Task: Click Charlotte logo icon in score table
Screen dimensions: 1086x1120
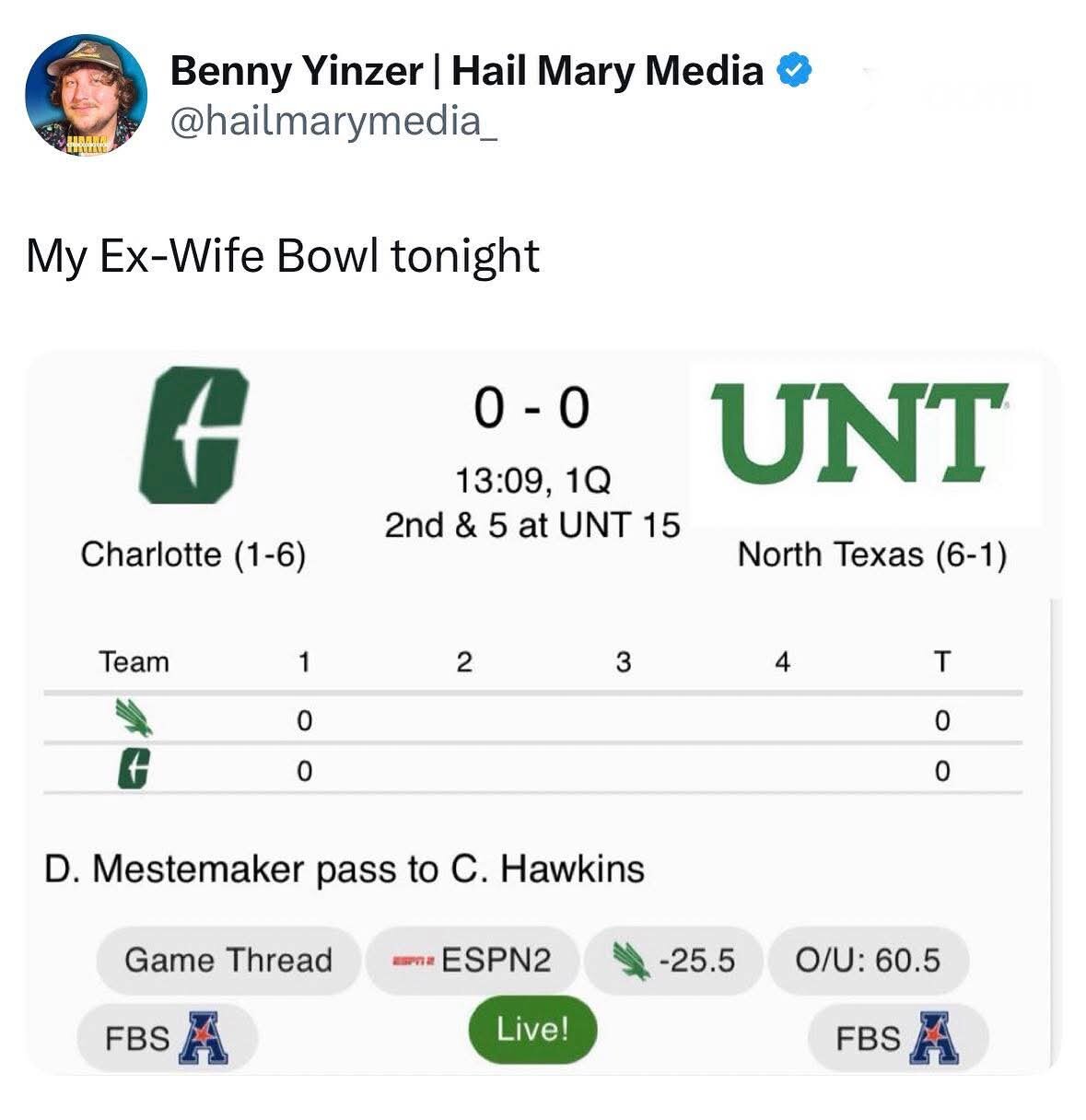Action: click(x=134, y=768)
